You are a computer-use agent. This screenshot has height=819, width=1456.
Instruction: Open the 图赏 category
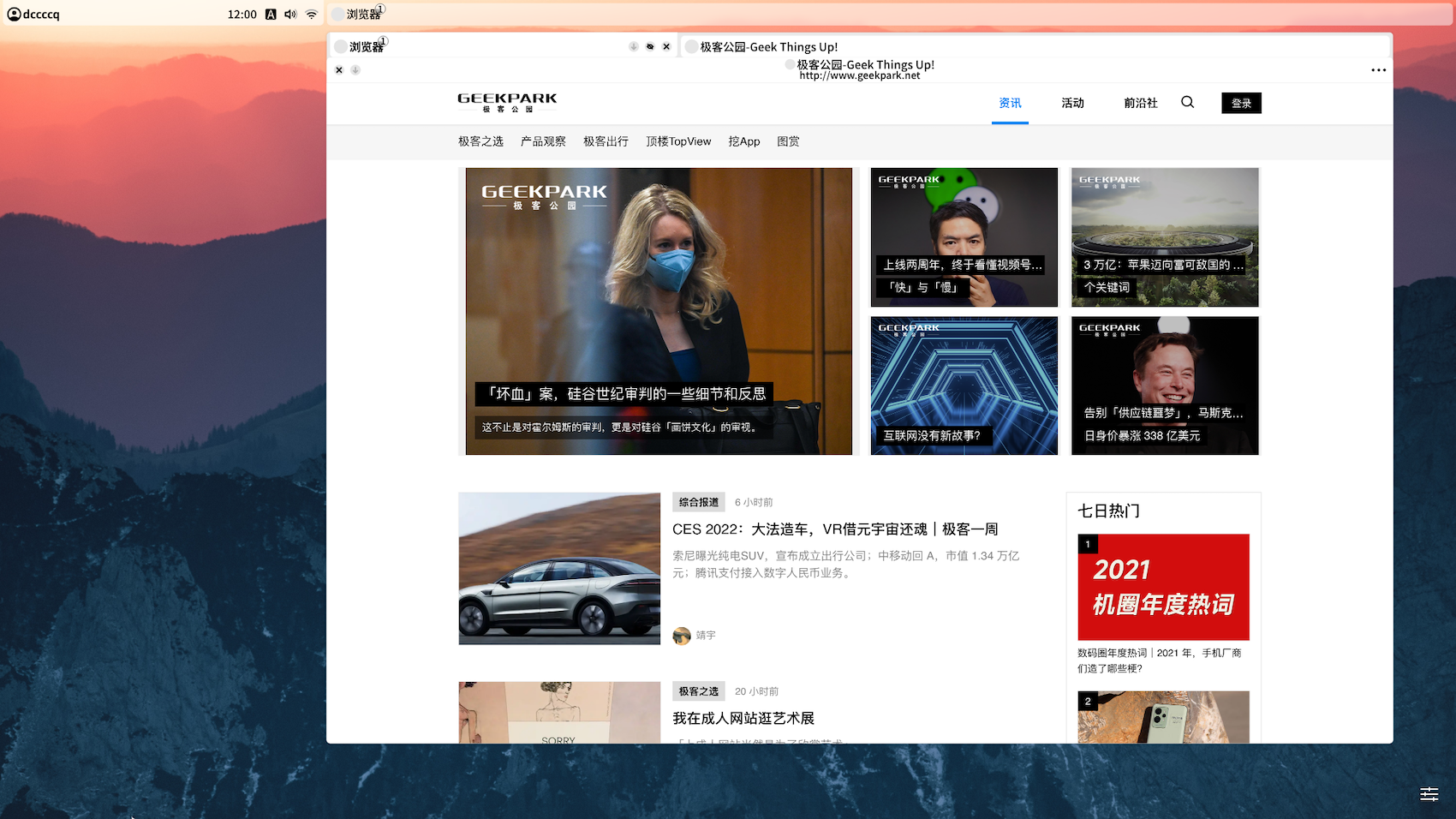pyautogui.click(x=788, y=141)
